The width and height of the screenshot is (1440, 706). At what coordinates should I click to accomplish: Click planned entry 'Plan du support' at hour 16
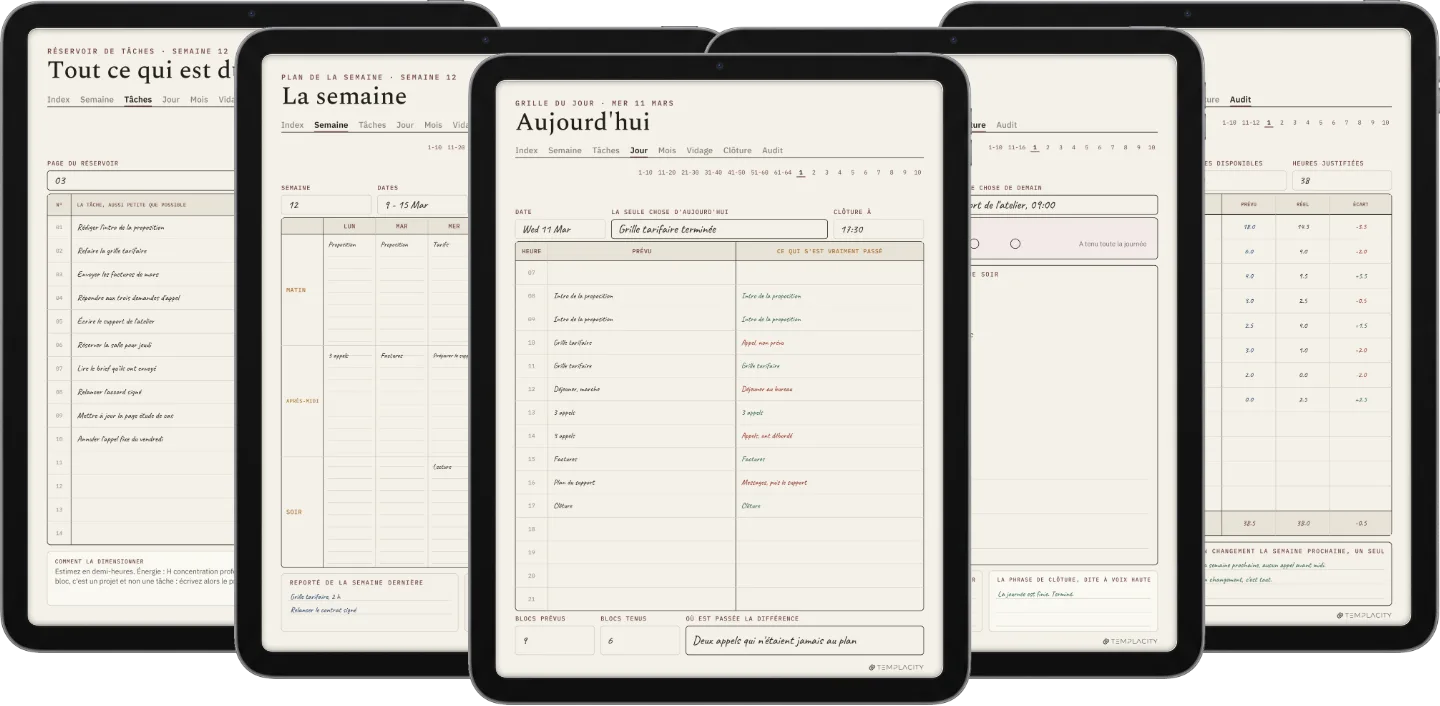(575, 482)
